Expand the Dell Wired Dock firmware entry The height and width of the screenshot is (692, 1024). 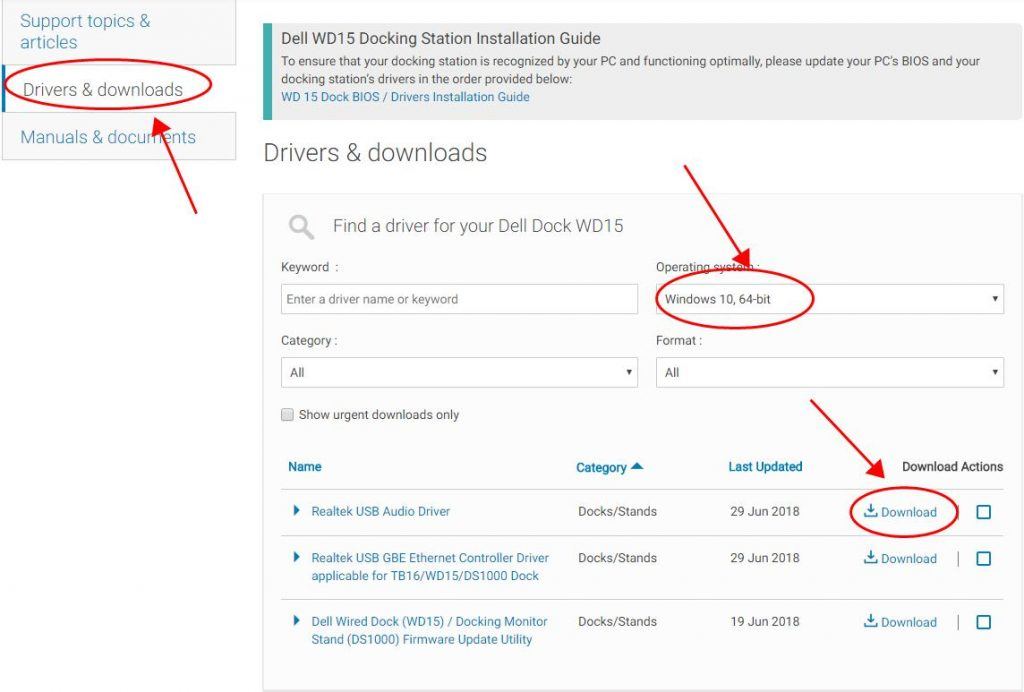[x=296, y=621]
